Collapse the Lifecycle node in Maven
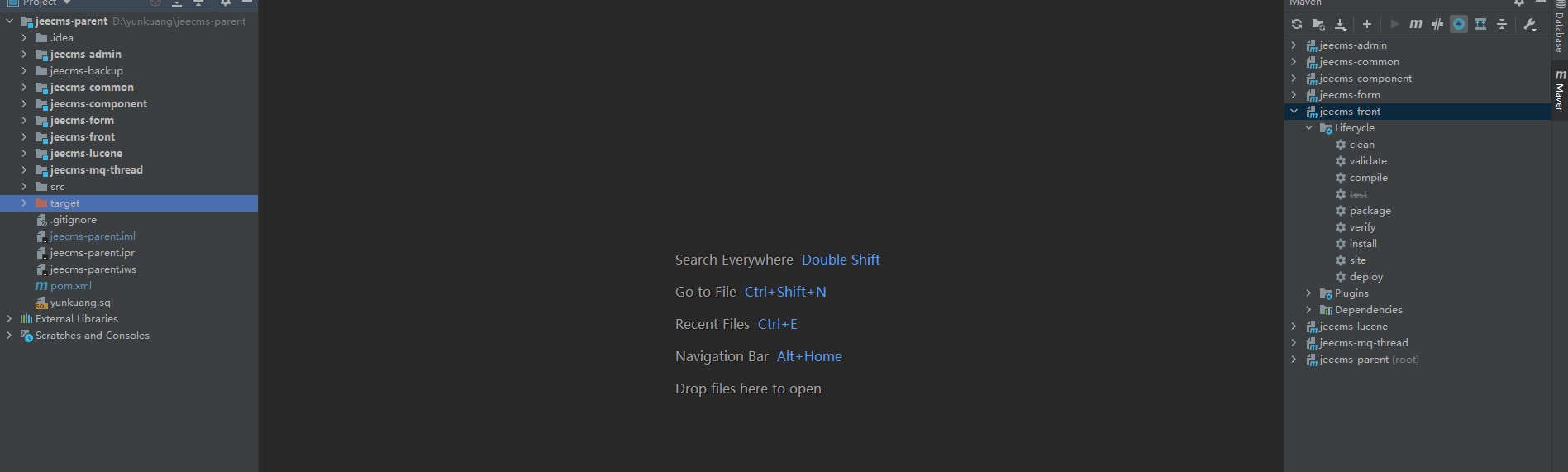 (x=1309, y=128)
